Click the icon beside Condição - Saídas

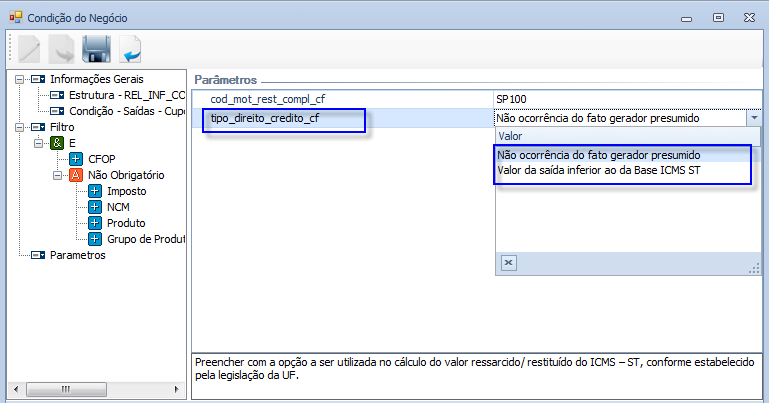click(57, 111)
